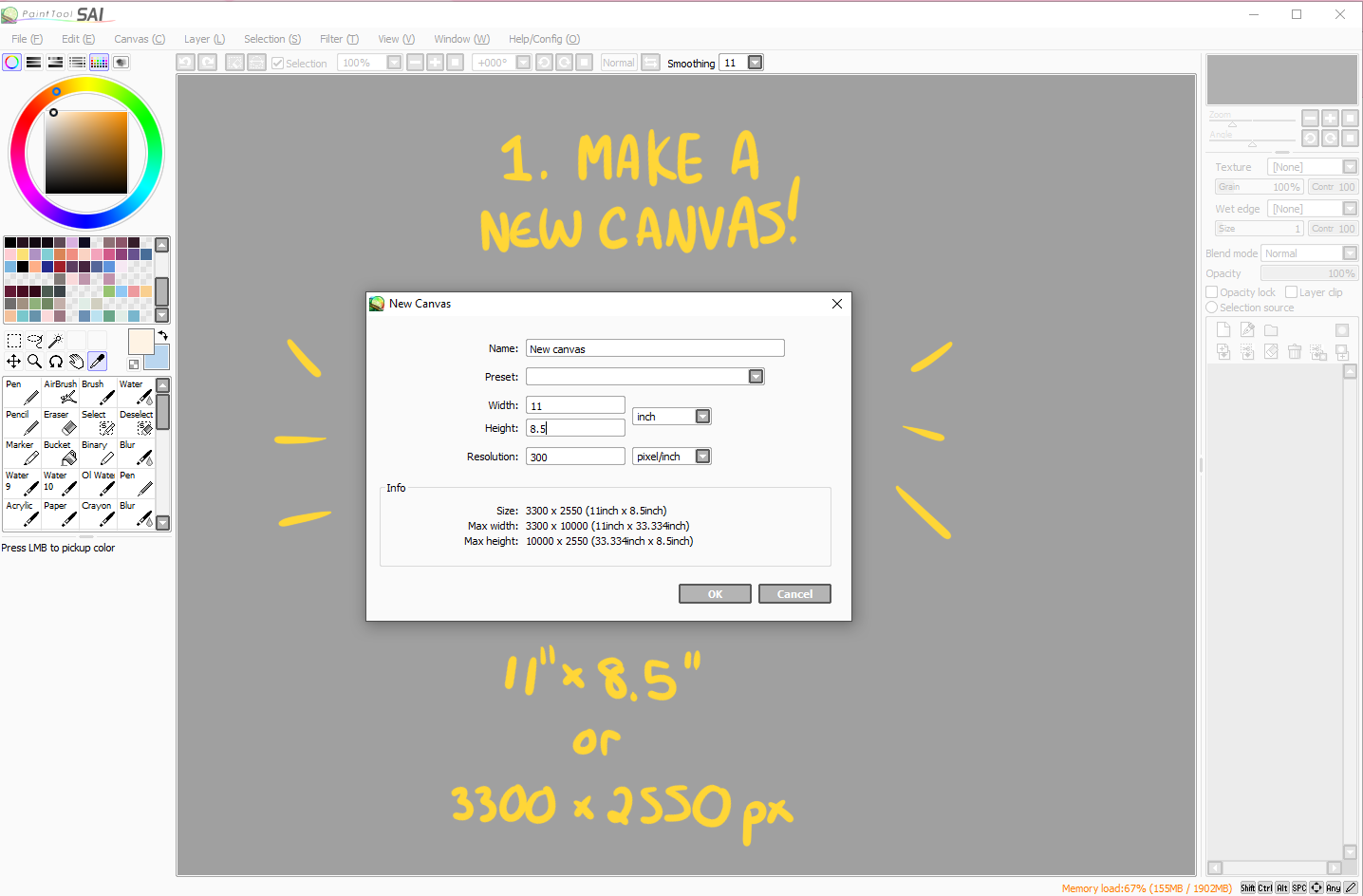The image size is (1363, 896).
Task: Select the eyedropper color picker tool
Action: pos(97,361)
